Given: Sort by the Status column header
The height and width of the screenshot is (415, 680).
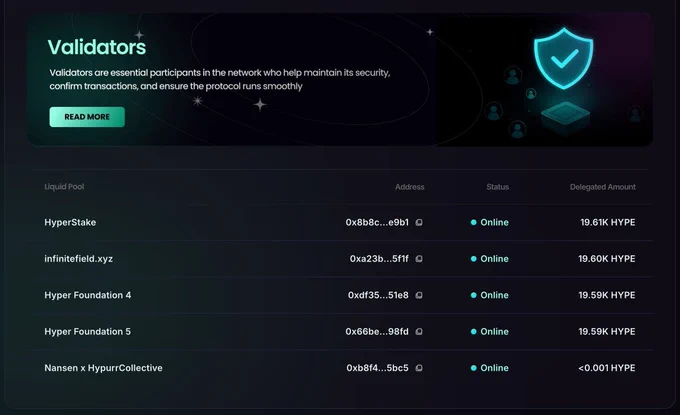Looking at the screenshot, I should coord(497,187).
